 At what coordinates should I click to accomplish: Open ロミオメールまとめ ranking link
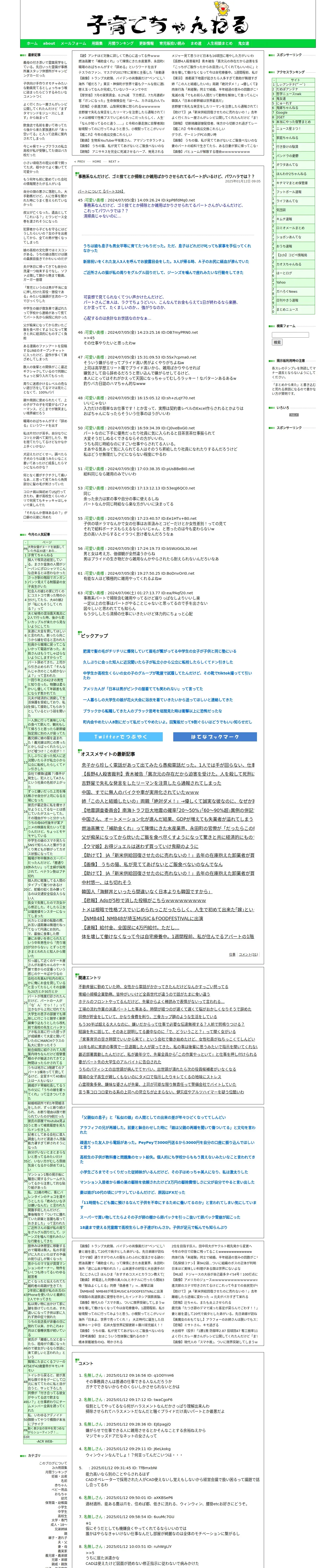pyautogui.click(x=290, y=228)
